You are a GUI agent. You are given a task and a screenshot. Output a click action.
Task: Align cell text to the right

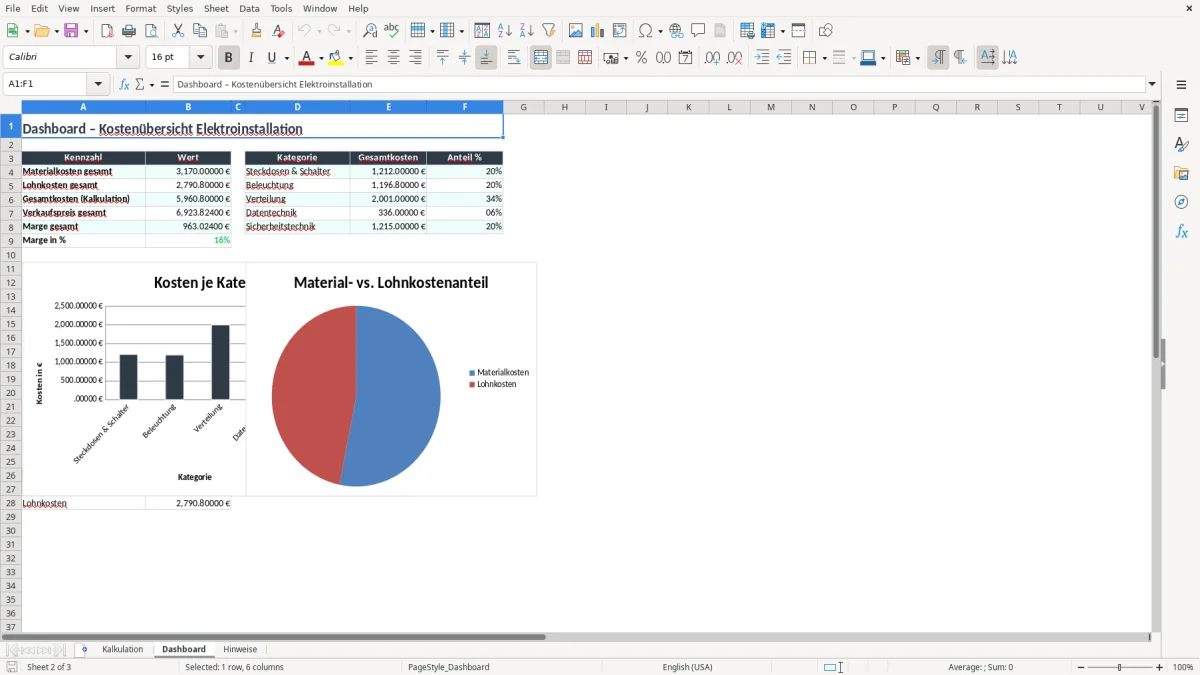click(x=416, y=58)
